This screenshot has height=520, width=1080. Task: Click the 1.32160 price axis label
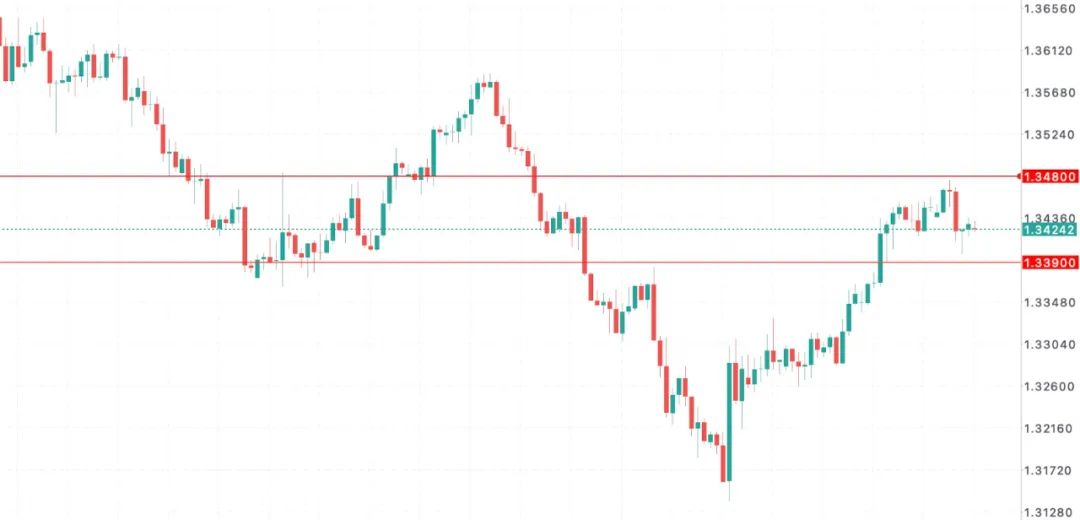tap(1048, 428)
